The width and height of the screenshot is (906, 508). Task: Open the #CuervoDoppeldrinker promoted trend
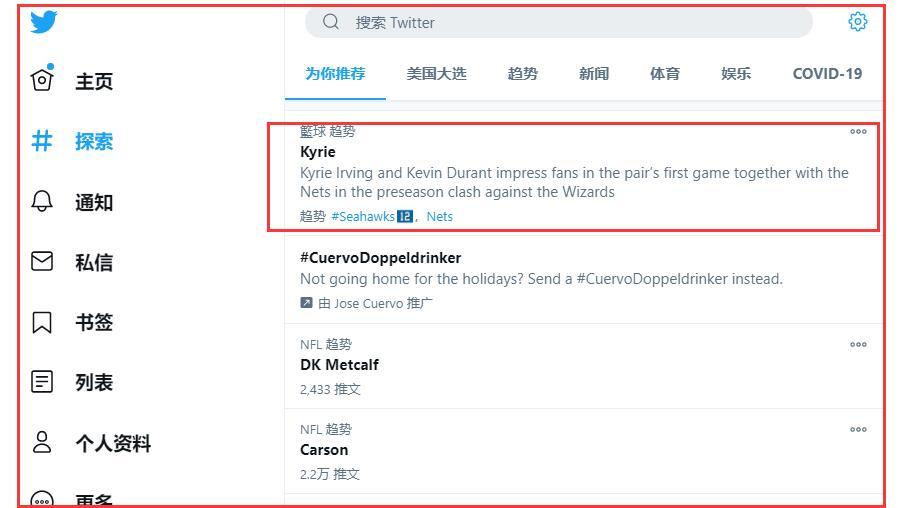[x=380, y=258]
